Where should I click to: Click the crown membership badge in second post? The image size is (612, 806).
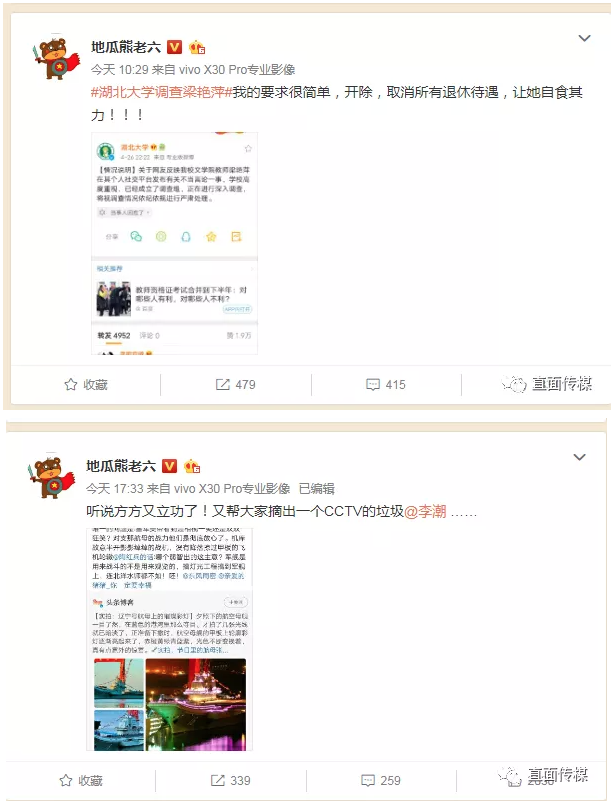pyautogui.click(x=192, y=466)
